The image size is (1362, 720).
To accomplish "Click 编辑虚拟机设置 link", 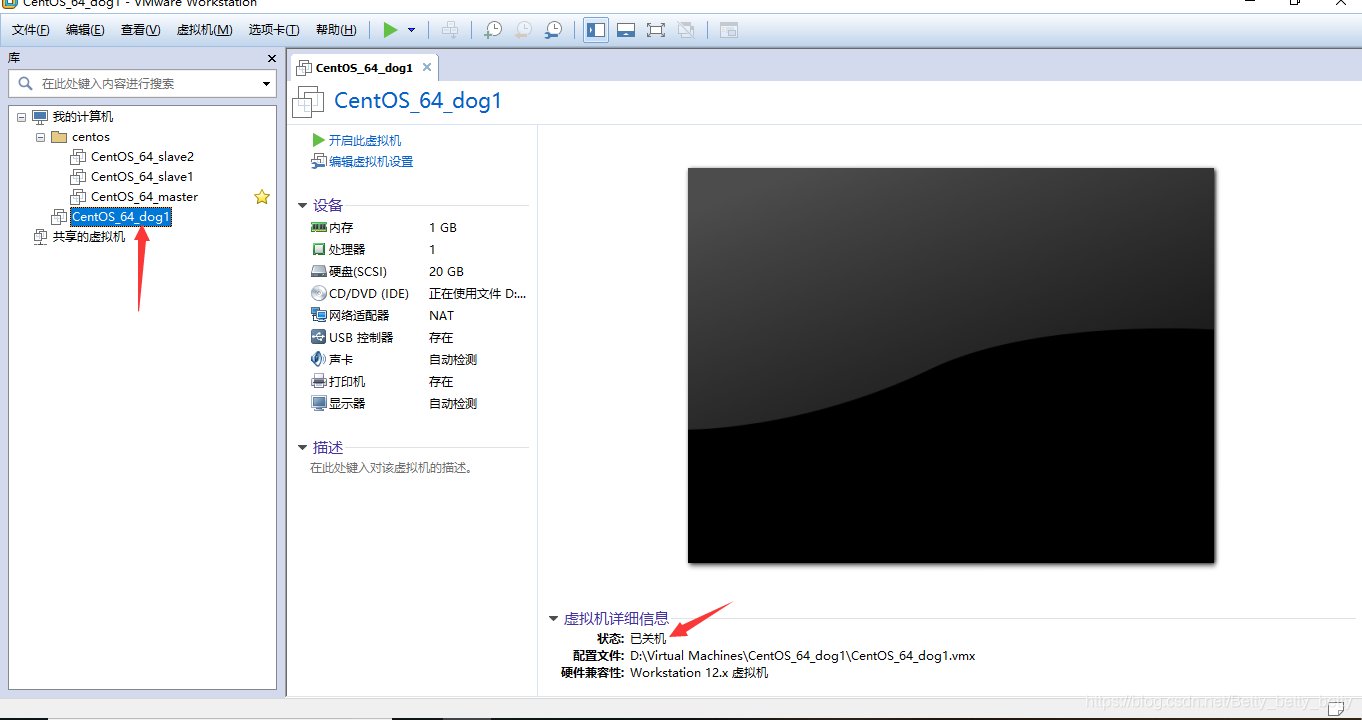I will [371, 162].
